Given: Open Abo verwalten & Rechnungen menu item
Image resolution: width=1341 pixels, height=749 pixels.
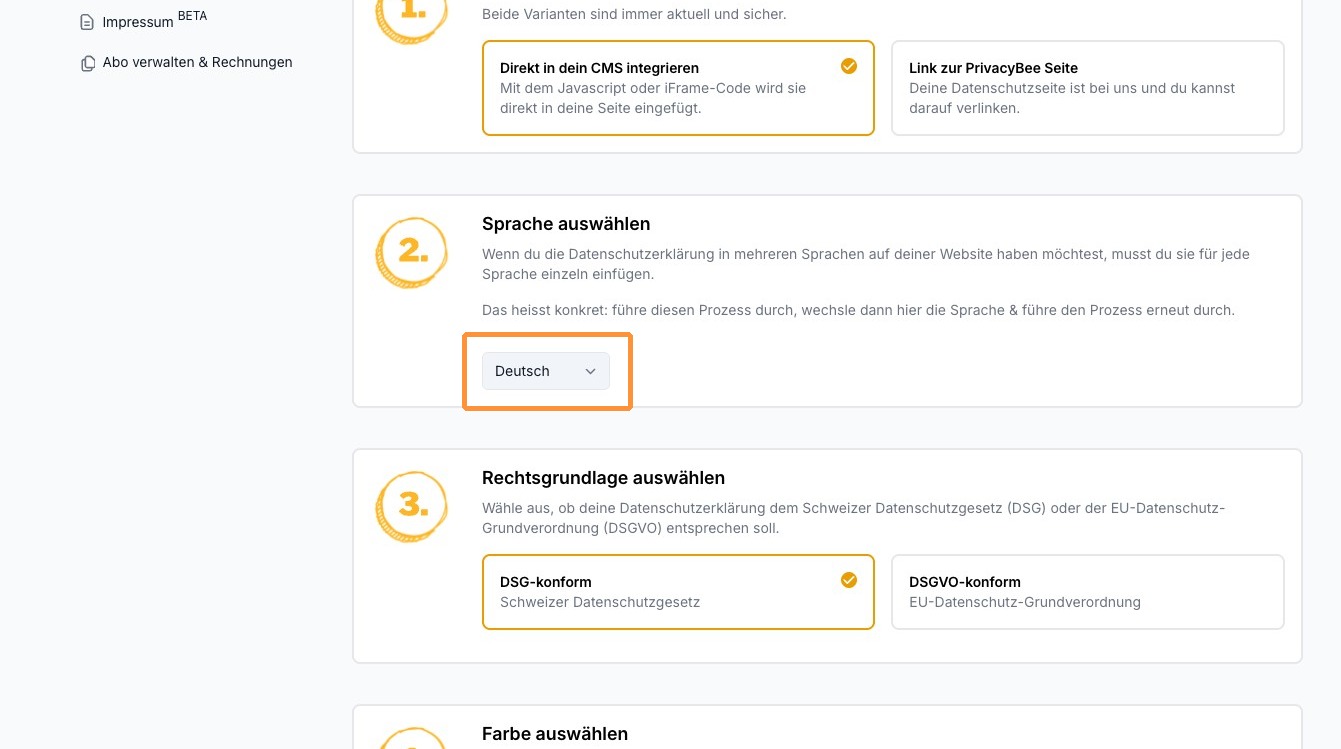Looking at the screenshot, I should click(x=197, y=62).
